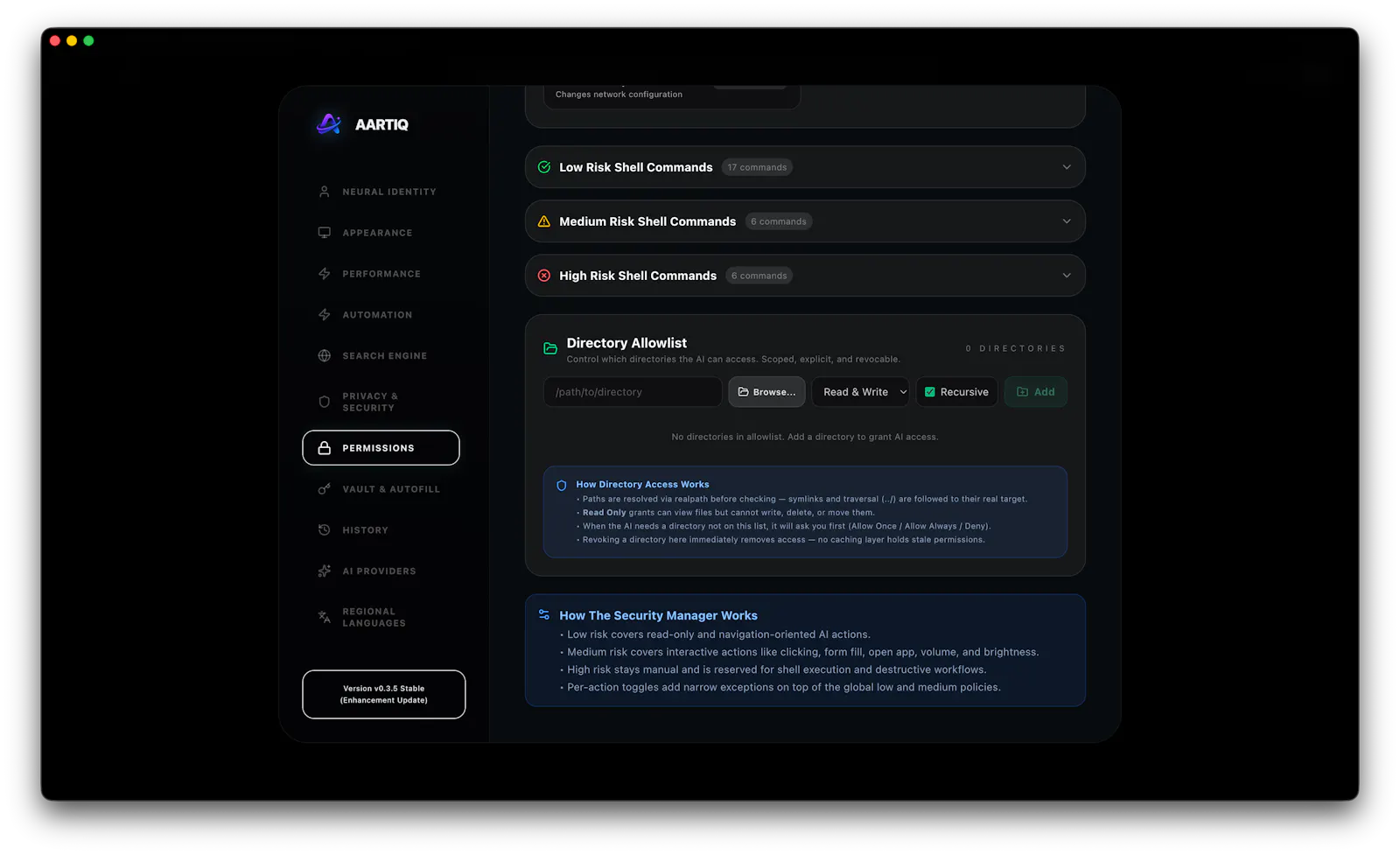Image resolution: width=1400 pixels, height=855 pixels.
Task: Click the Low Risk Shell Commands title
Action: 636,167
